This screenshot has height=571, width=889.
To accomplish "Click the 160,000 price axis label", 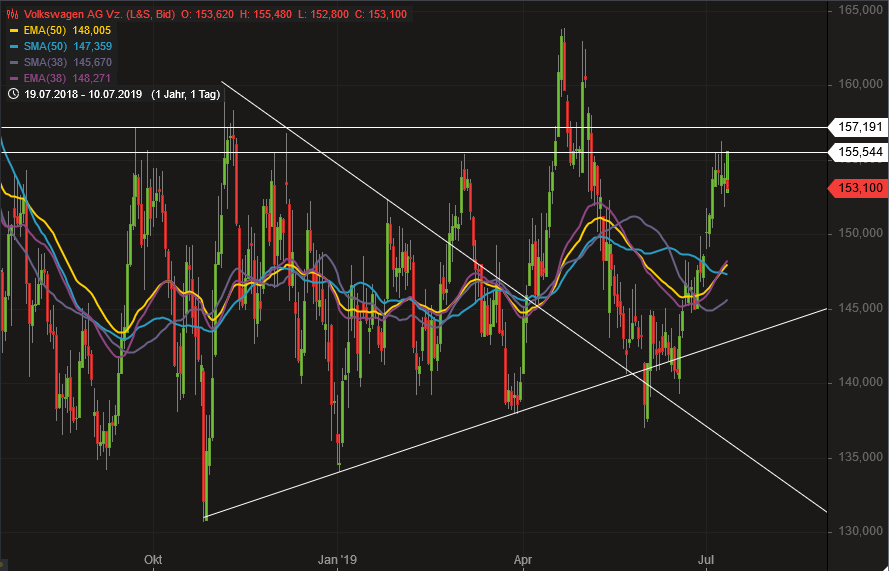I will pos(861,84).
